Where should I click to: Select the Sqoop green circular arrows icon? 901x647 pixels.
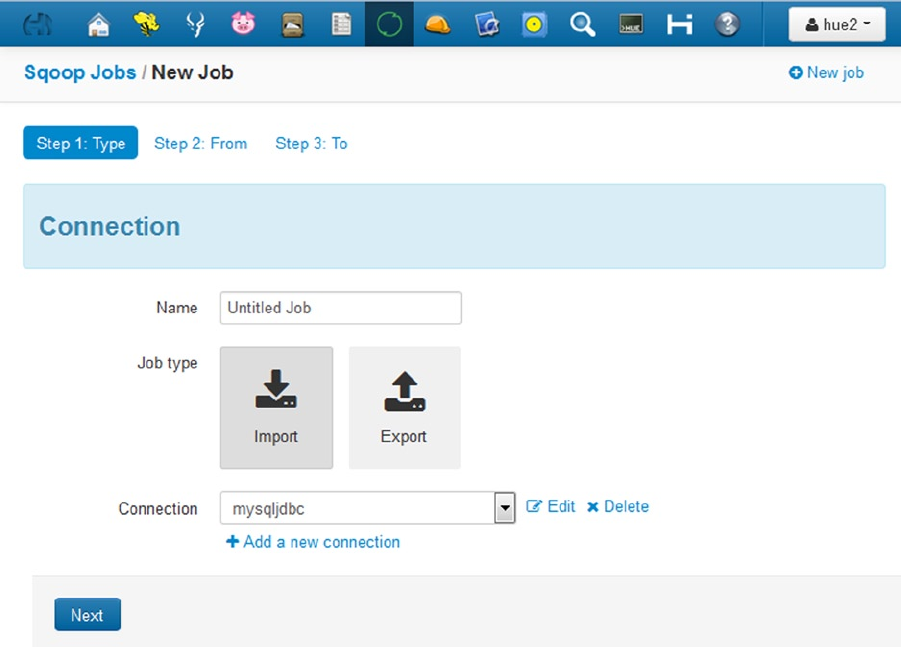(x=389, y=24)
